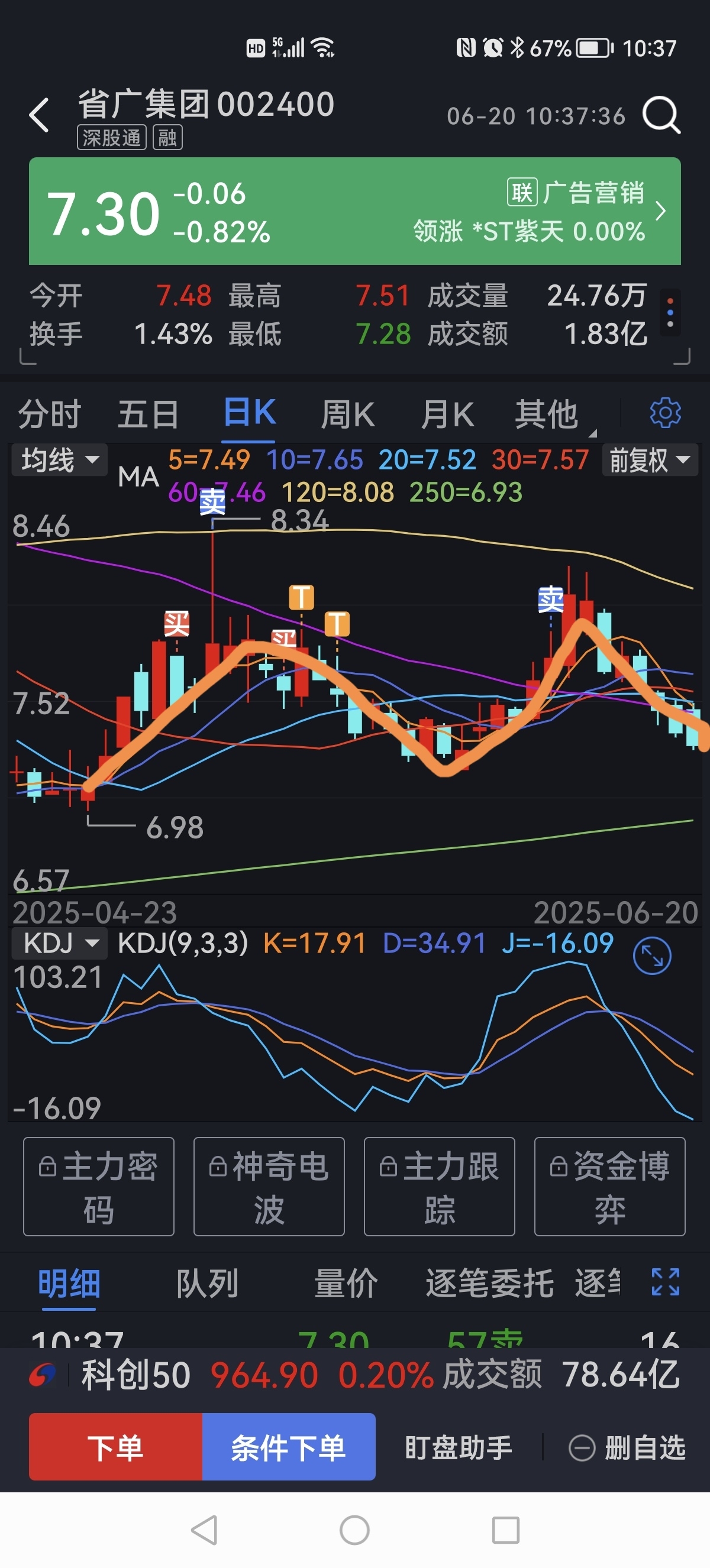This screenshot has width=710, height=1568.
Task: Tap the second lower T marker
Action: [x=337, y=624]
